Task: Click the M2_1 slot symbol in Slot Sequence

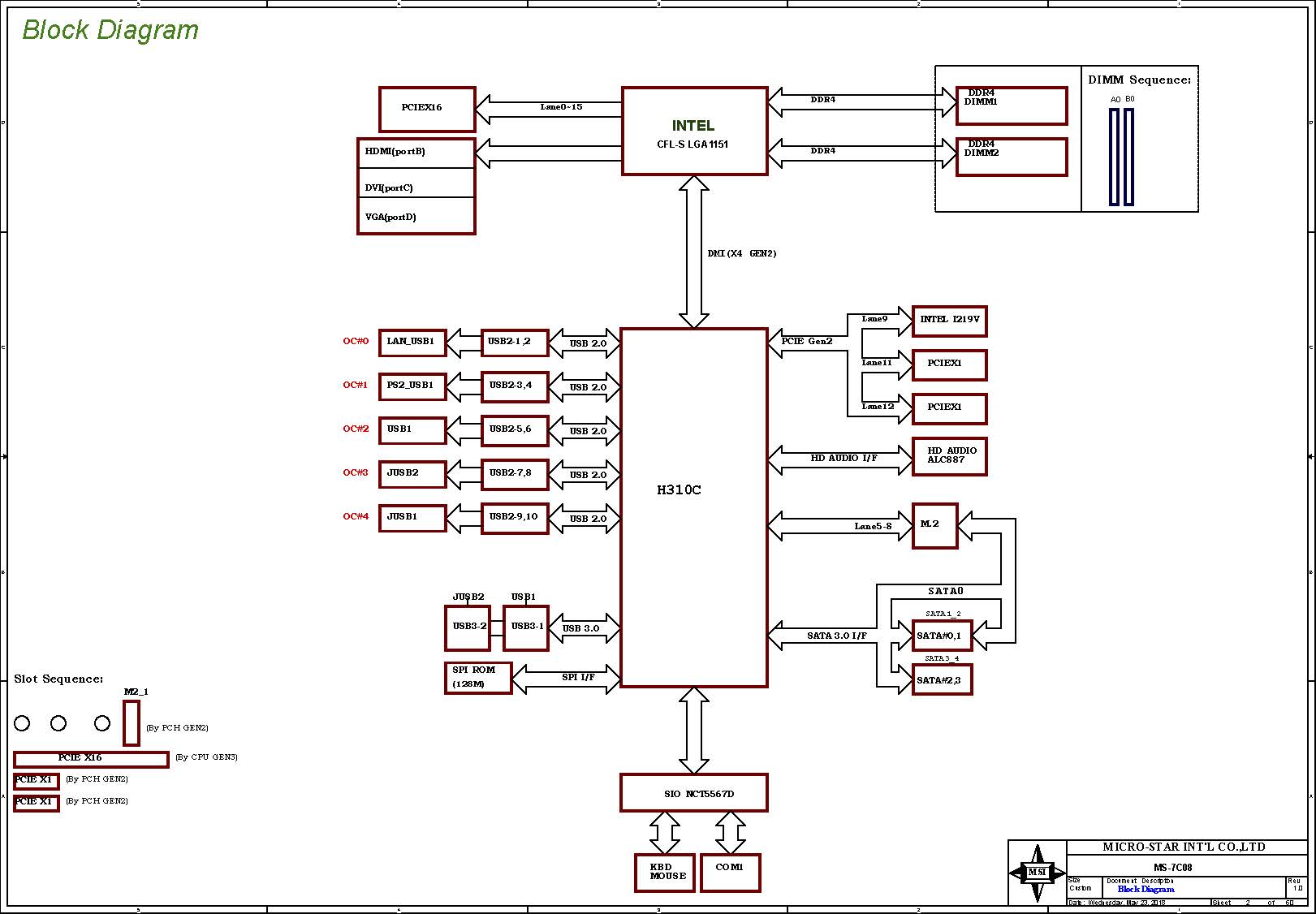Action: pyautogui.click(x=132, y=722)
